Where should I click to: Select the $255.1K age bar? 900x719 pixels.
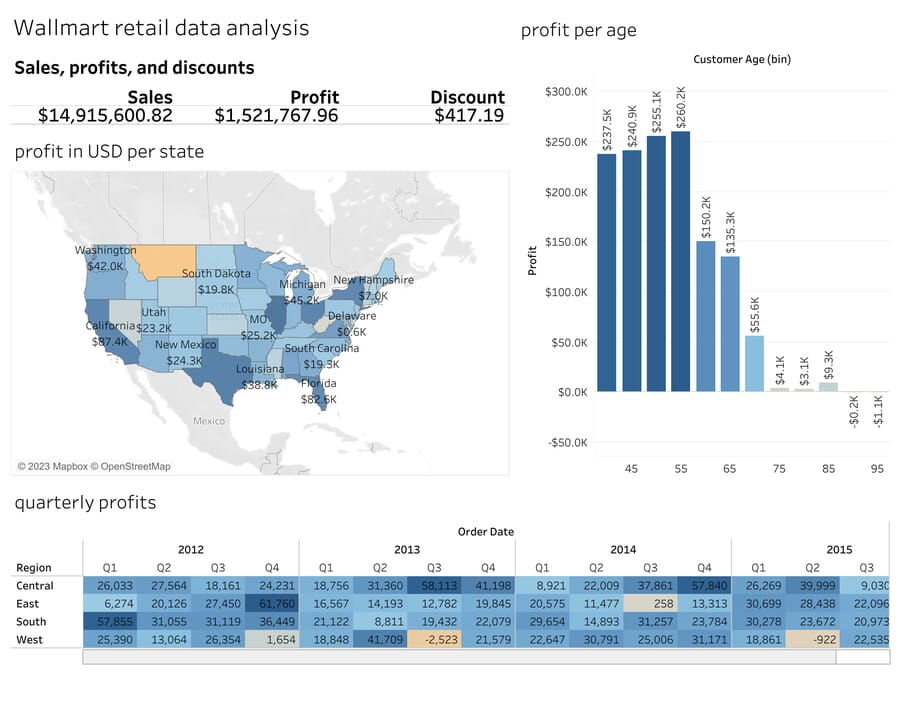pos(656,264)
